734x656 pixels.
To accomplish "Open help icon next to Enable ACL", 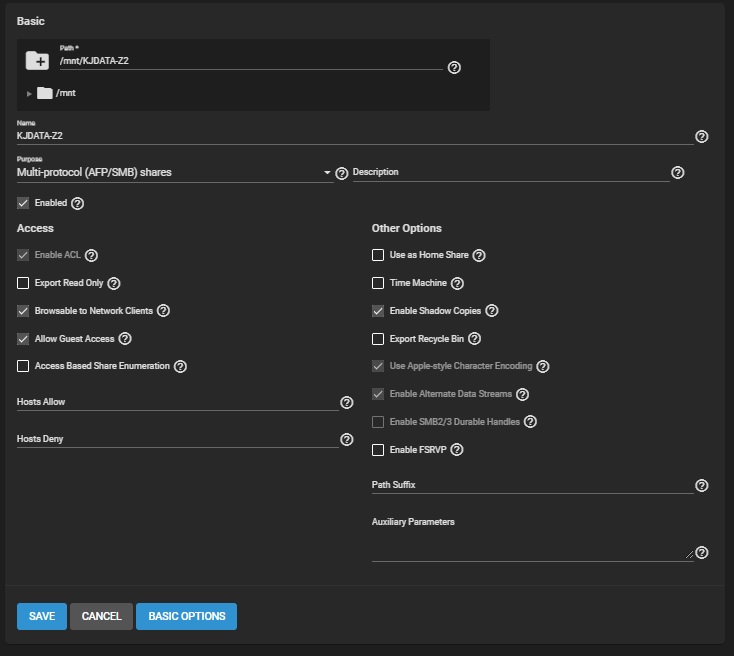I will point(91,255).
